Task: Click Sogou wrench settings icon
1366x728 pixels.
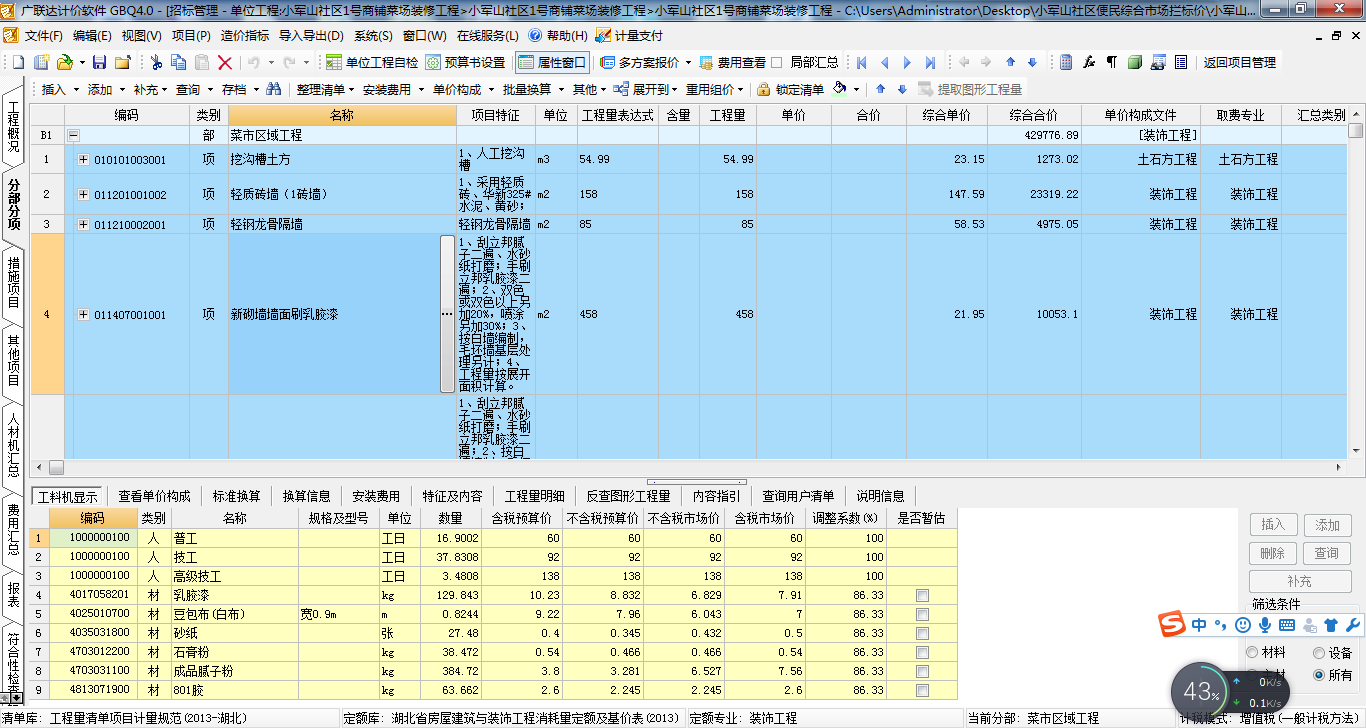Action: tap(1352, 625)
